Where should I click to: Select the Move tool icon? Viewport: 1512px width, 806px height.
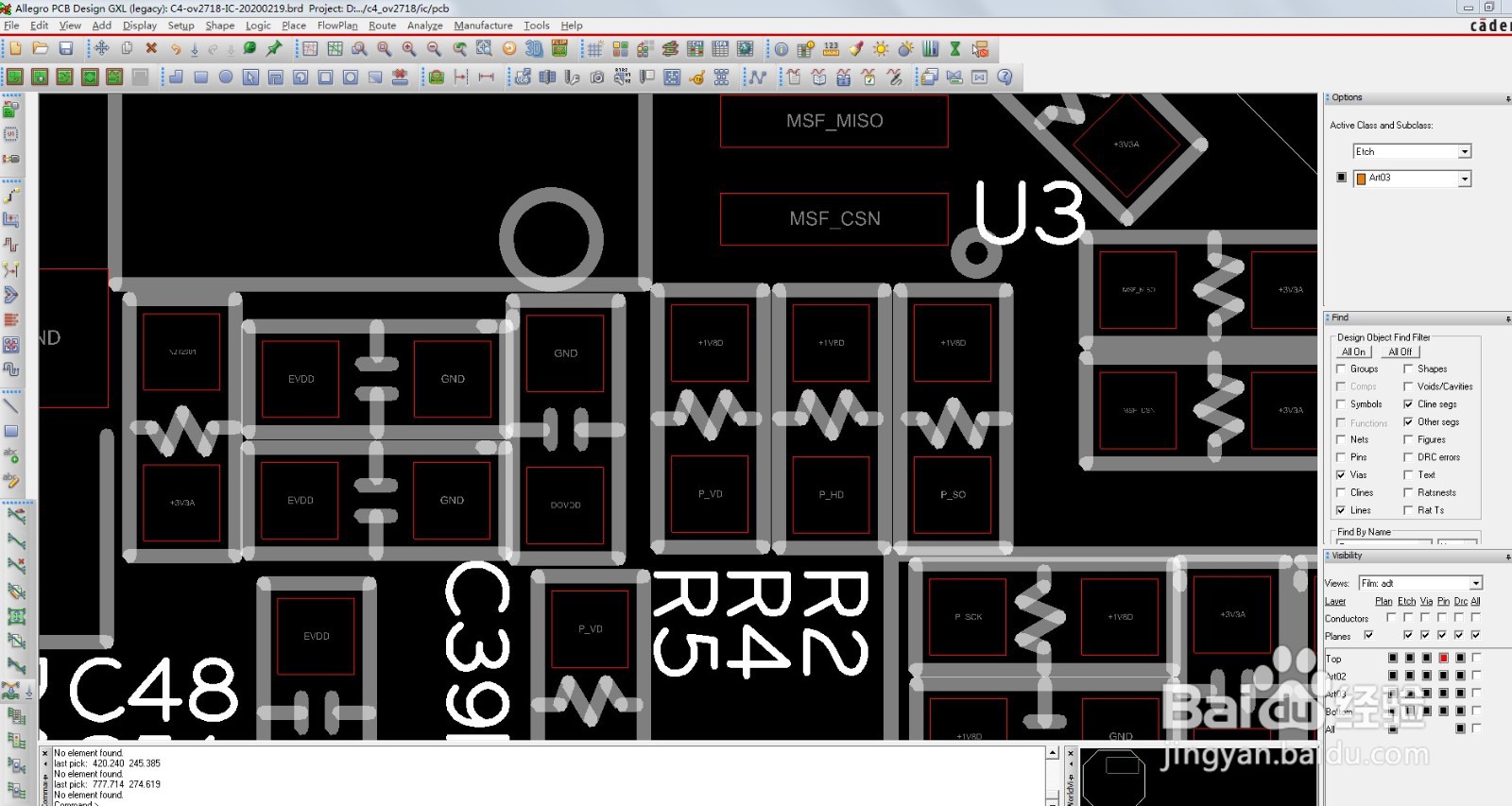pyautogui.click(x=101, y=48)
